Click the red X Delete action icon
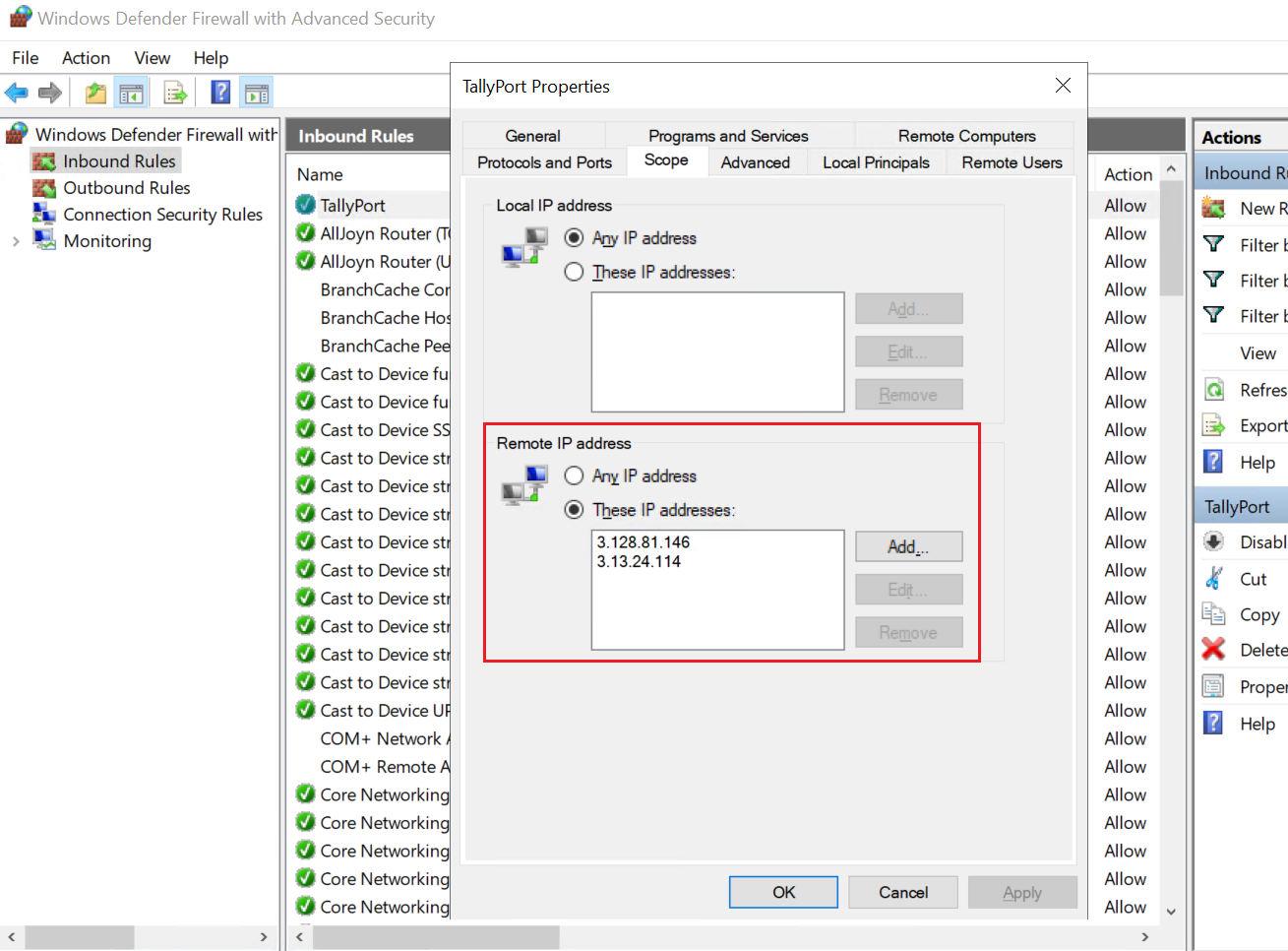Screen dimensions: 1288x951 tap(1214, 650)
